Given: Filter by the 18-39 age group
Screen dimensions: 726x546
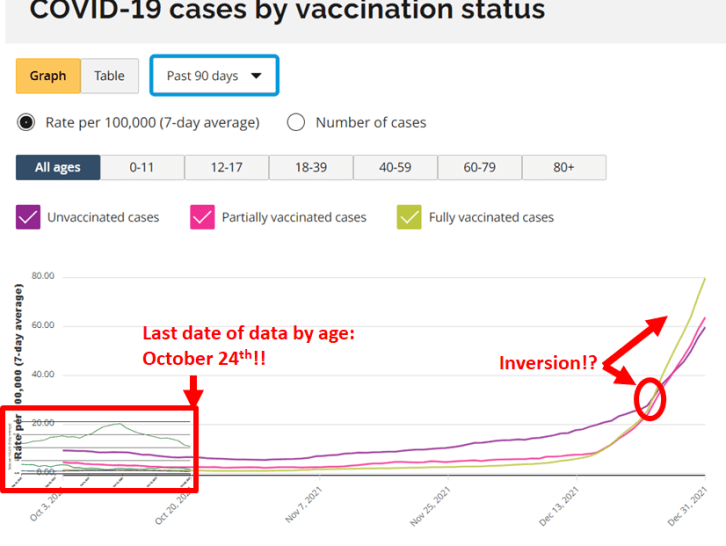Looking at the screenshot, I should 310,167.
